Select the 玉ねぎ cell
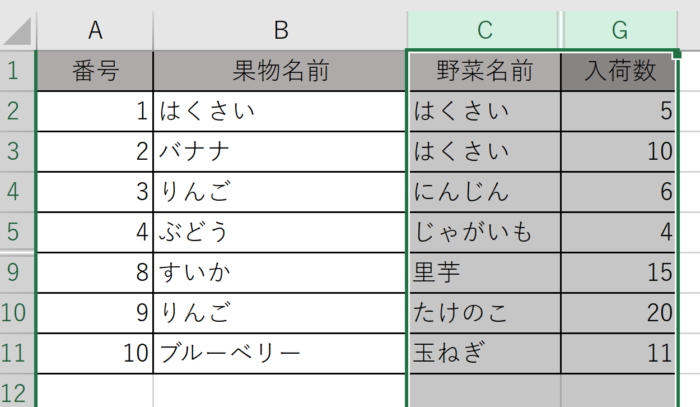 click(484, 352)
